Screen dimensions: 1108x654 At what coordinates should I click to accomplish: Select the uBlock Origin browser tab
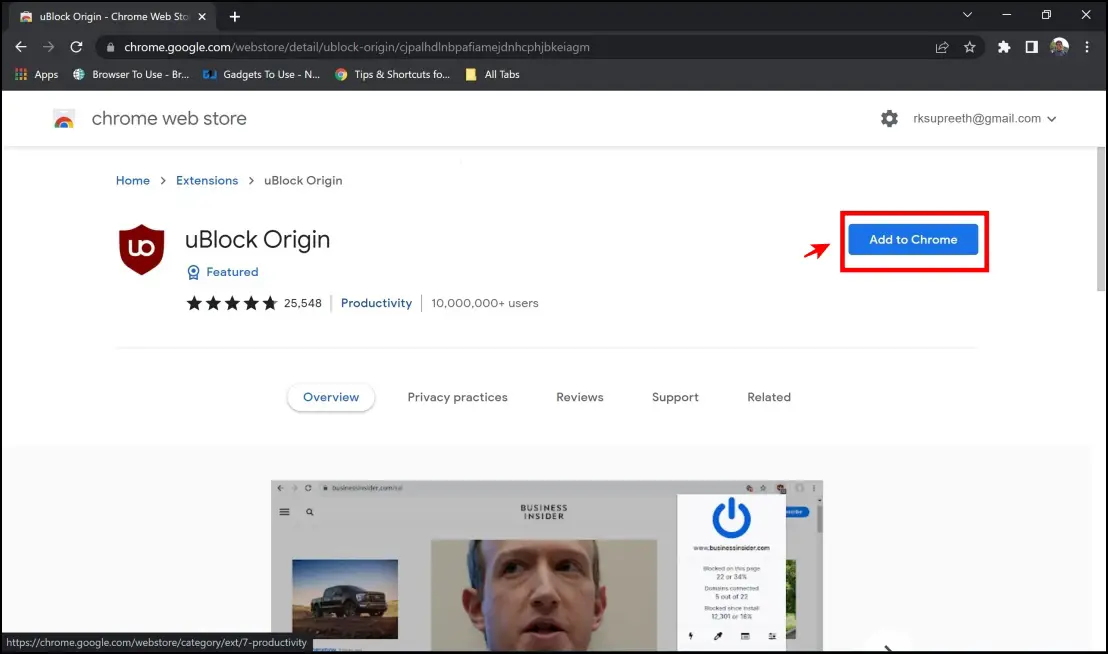point(113,16)
